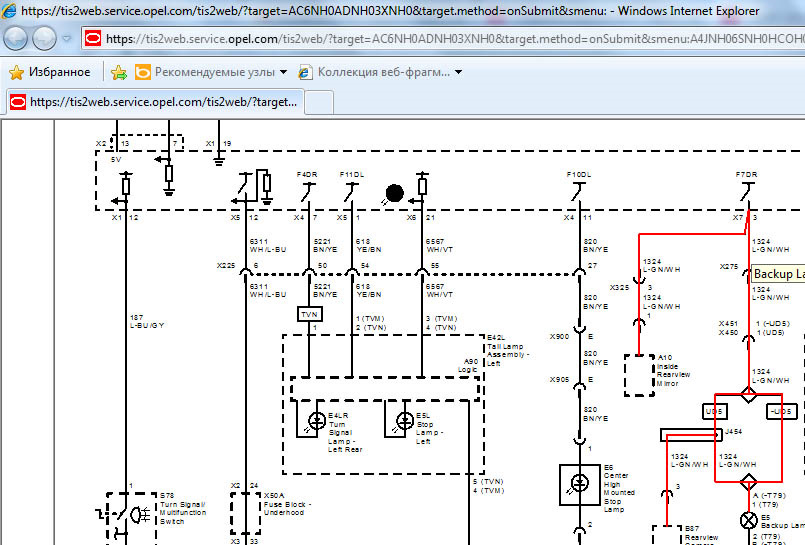Screen dimensions: 805x545
Task: Click the F10DL fuse label
Action: pos(579,174)
